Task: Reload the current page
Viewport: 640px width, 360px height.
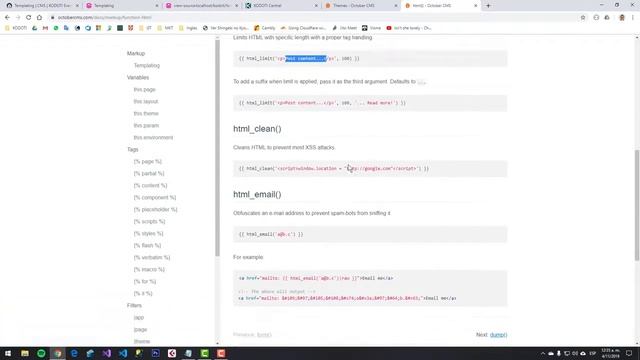Action: tap(29, 18)
